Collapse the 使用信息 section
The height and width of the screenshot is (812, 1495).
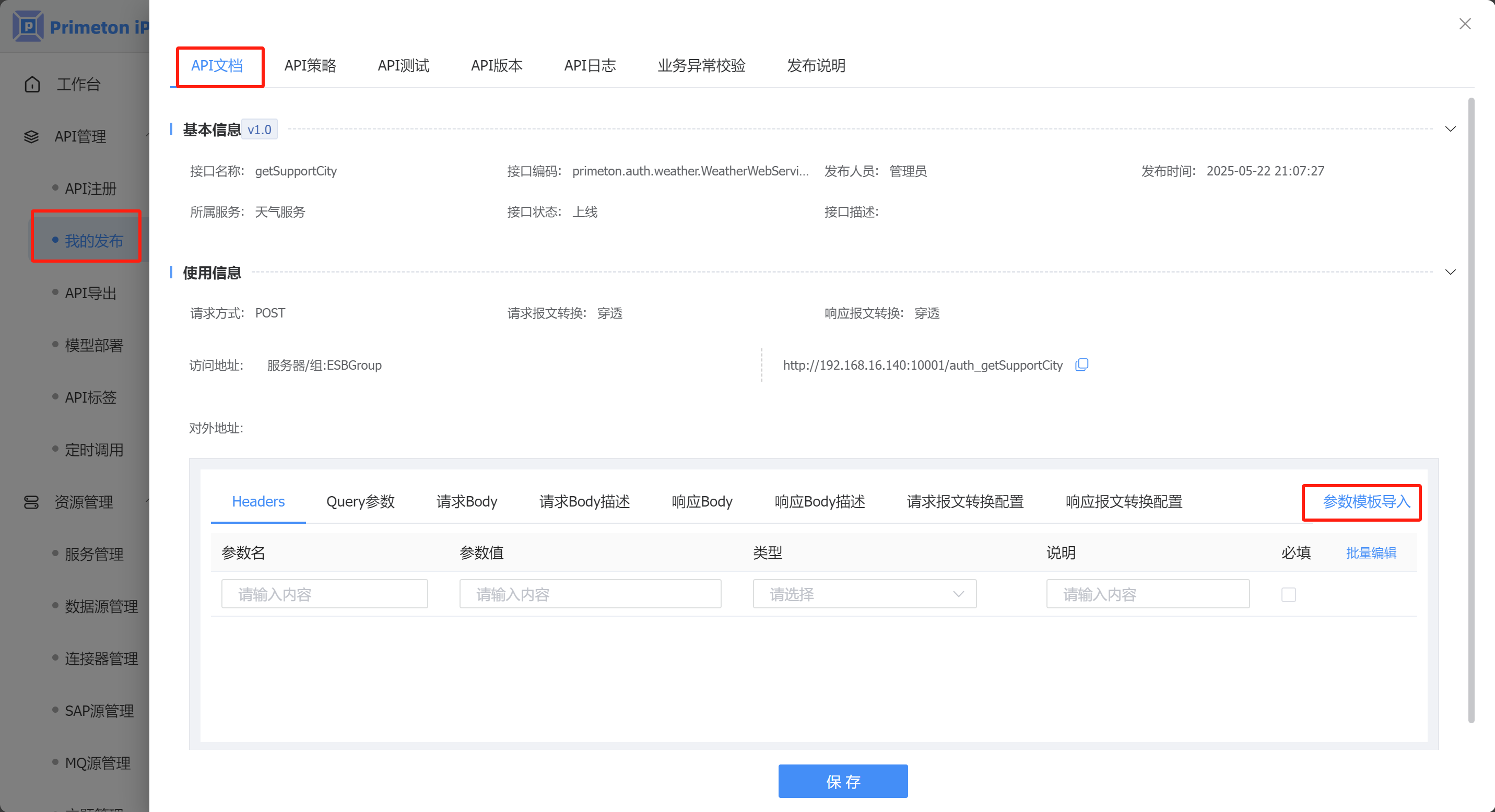click(1450, 272)
